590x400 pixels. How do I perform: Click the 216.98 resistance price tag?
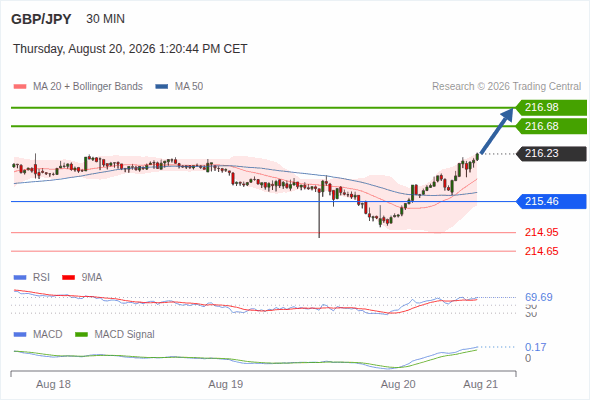(x=551, y=107)
